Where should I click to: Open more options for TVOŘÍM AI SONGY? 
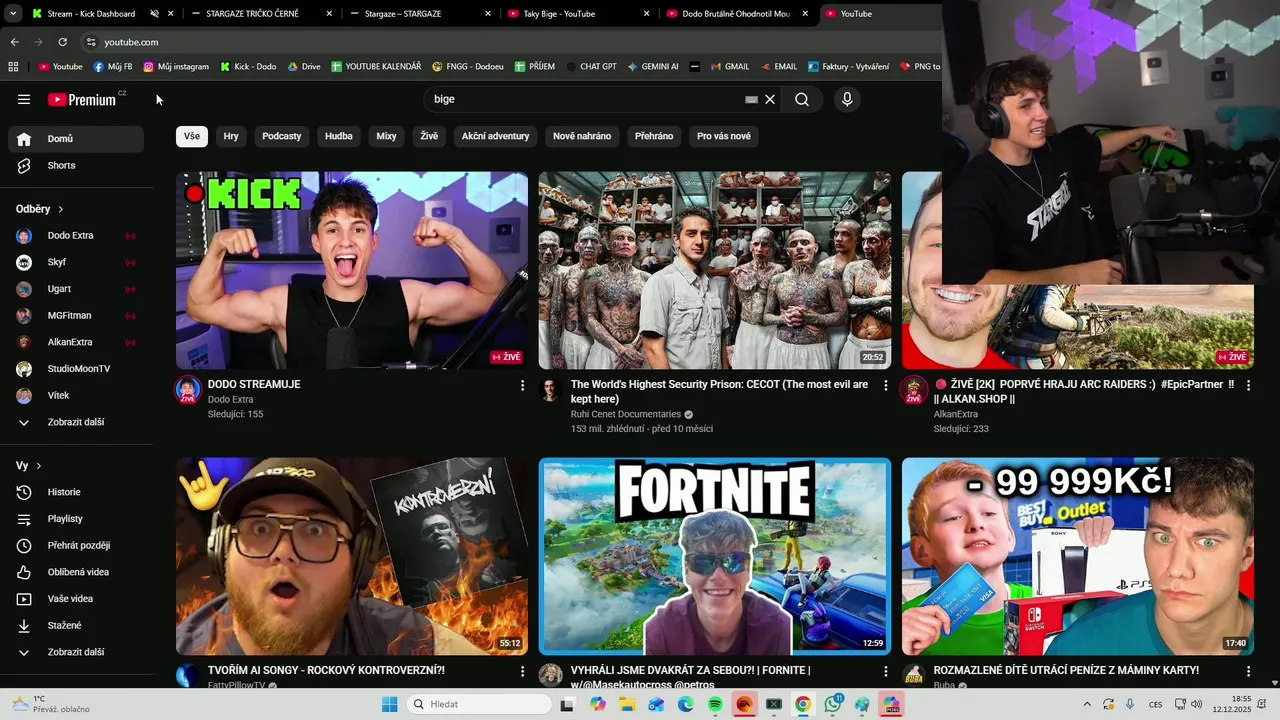(522, 671)
